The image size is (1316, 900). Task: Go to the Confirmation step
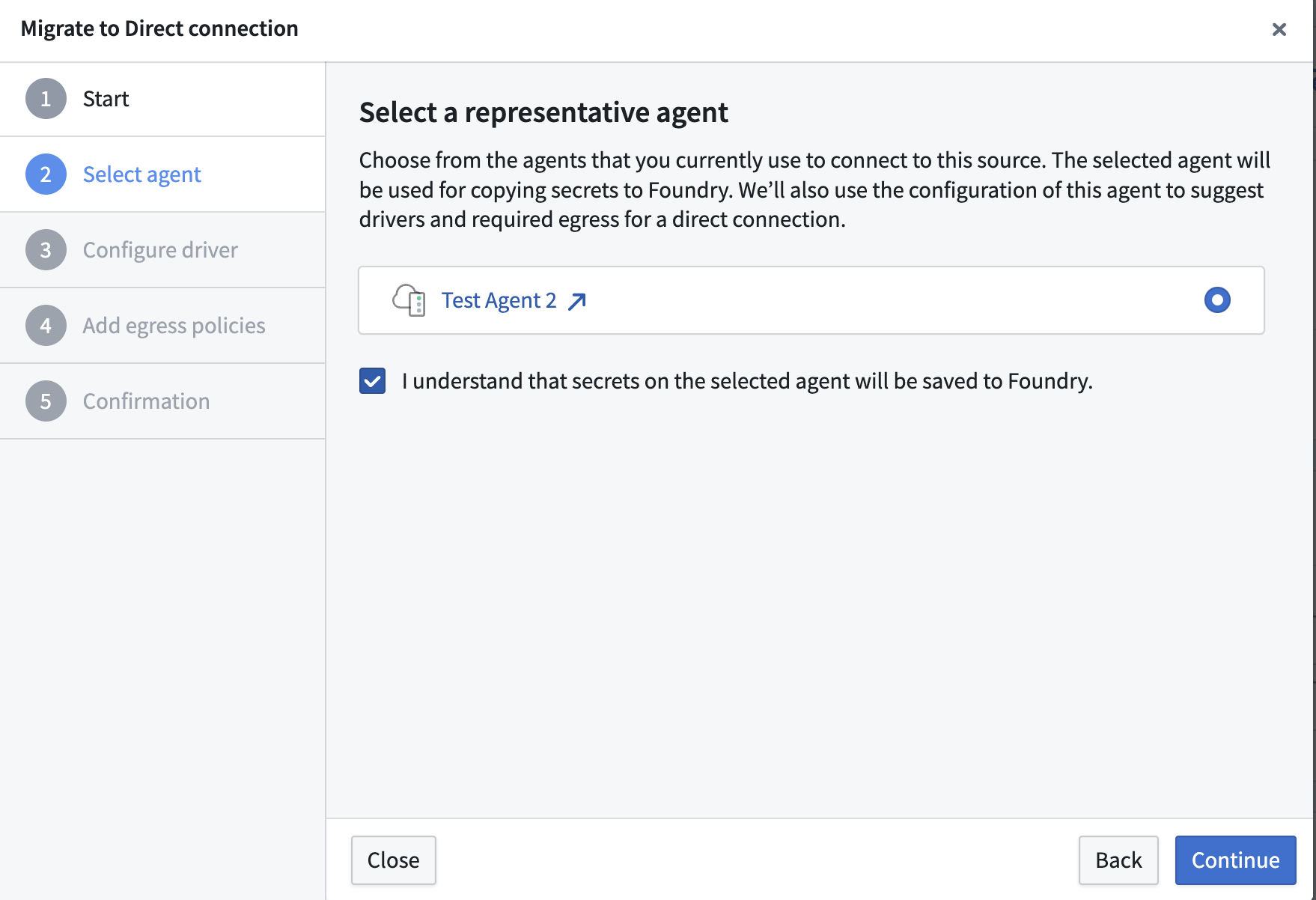[x=146, y=401]
